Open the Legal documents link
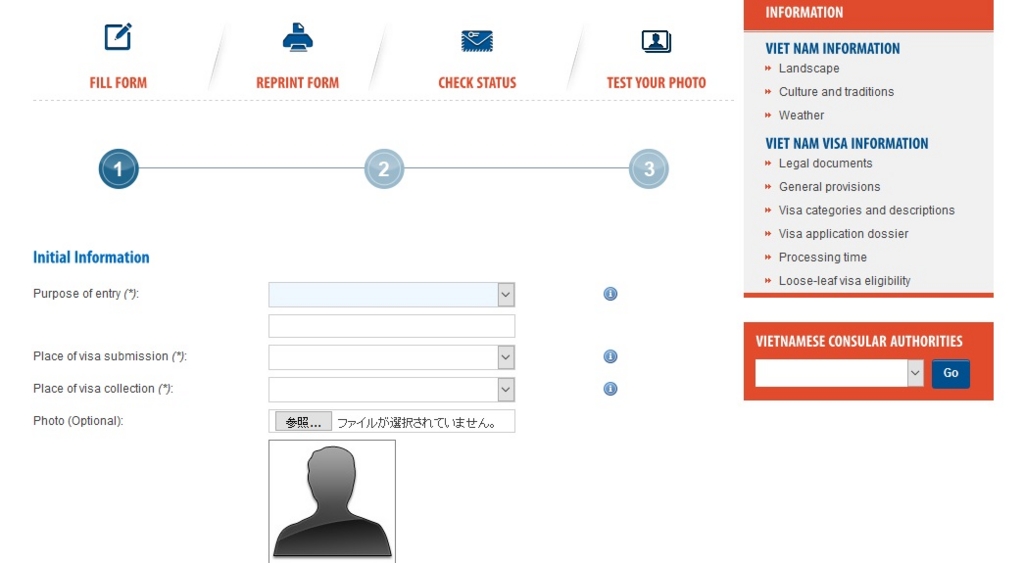1024x563 pixels. click(825, 163)
